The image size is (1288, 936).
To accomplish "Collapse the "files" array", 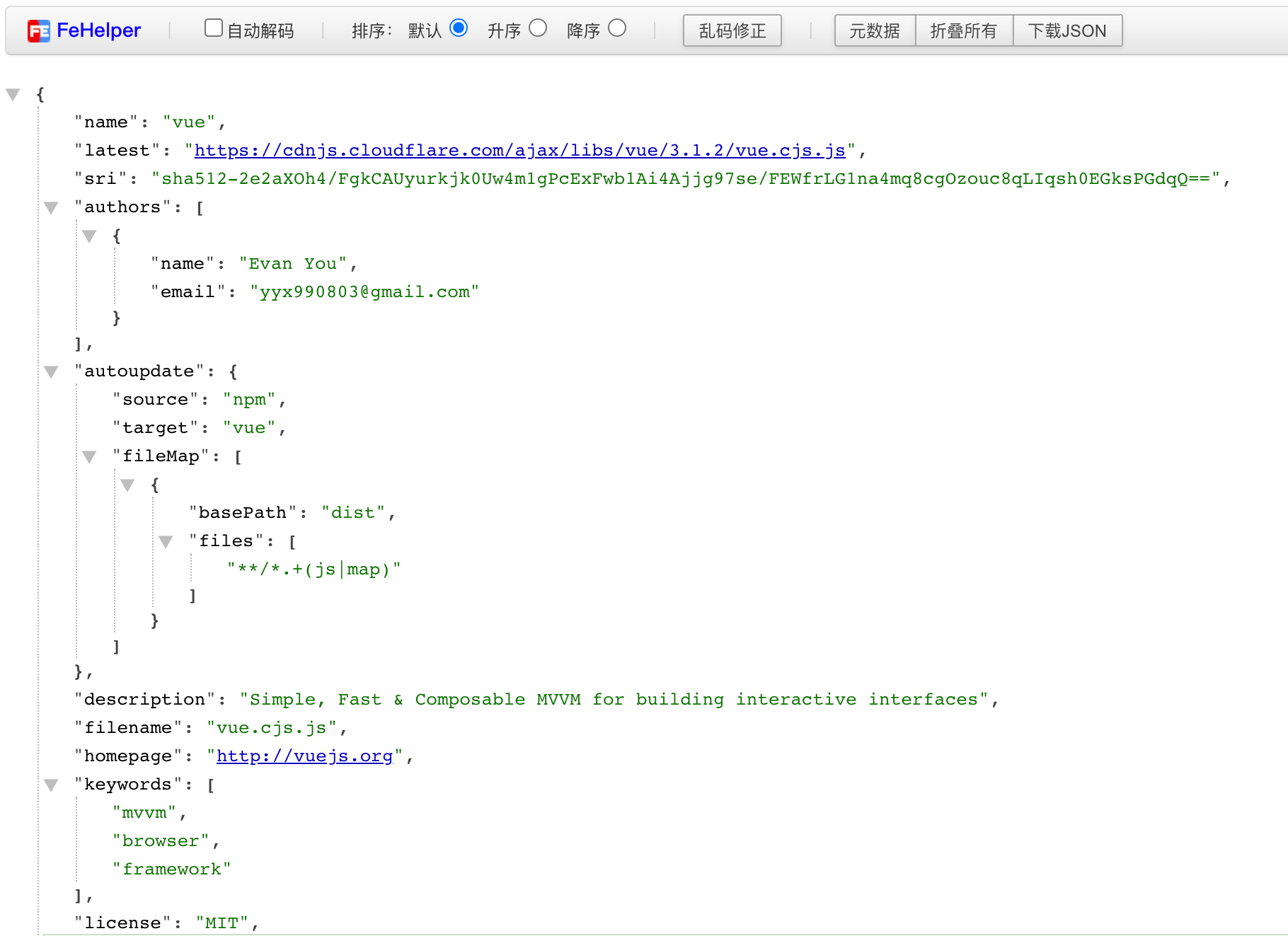I will [166, 541].
